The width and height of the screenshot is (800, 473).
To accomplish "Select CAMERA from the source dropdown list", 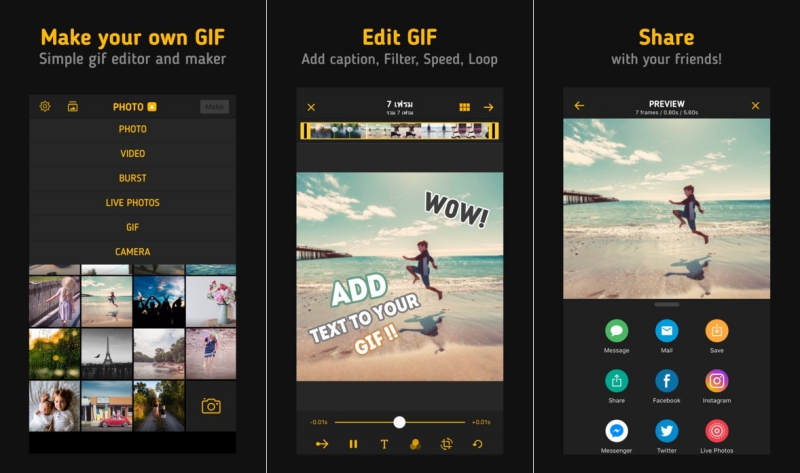I will point(132,252).
